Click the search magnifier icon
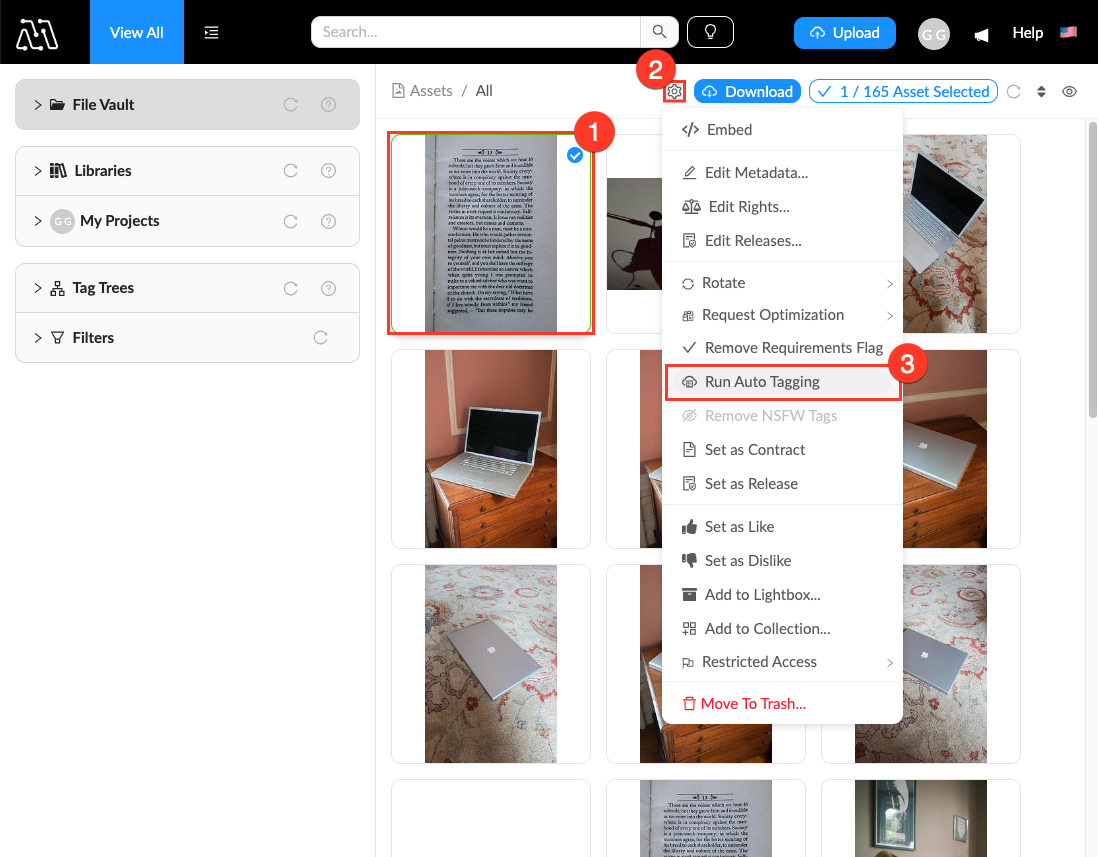This screenshot has height=857, width=1098. 659,32
